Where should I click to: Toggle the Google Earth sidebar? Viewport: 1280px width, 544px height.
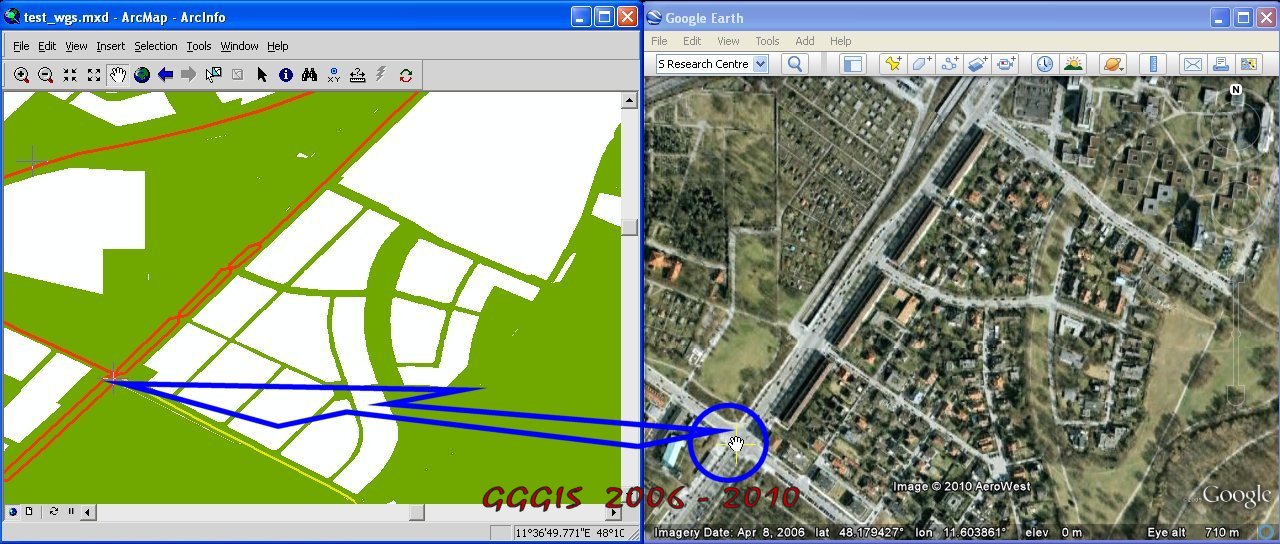pos(852,64)
